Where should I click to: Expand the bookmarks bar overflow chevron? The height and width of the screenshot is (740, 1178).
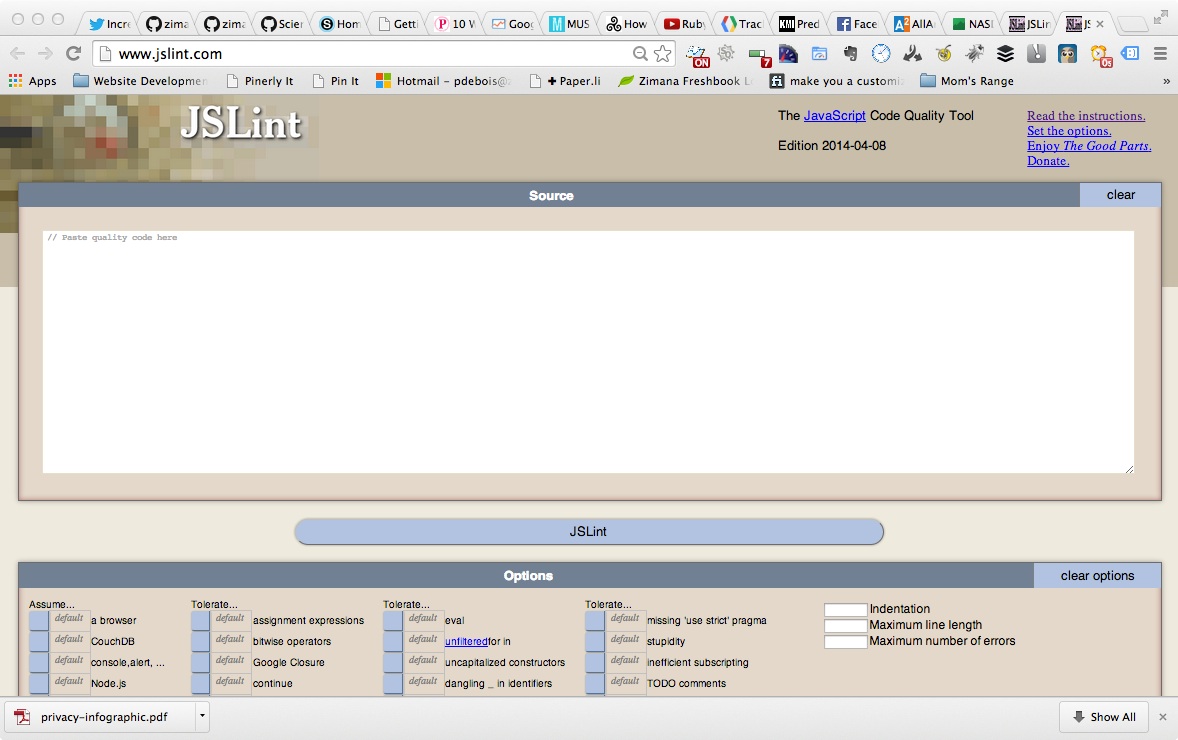(x=1166, y=80)
